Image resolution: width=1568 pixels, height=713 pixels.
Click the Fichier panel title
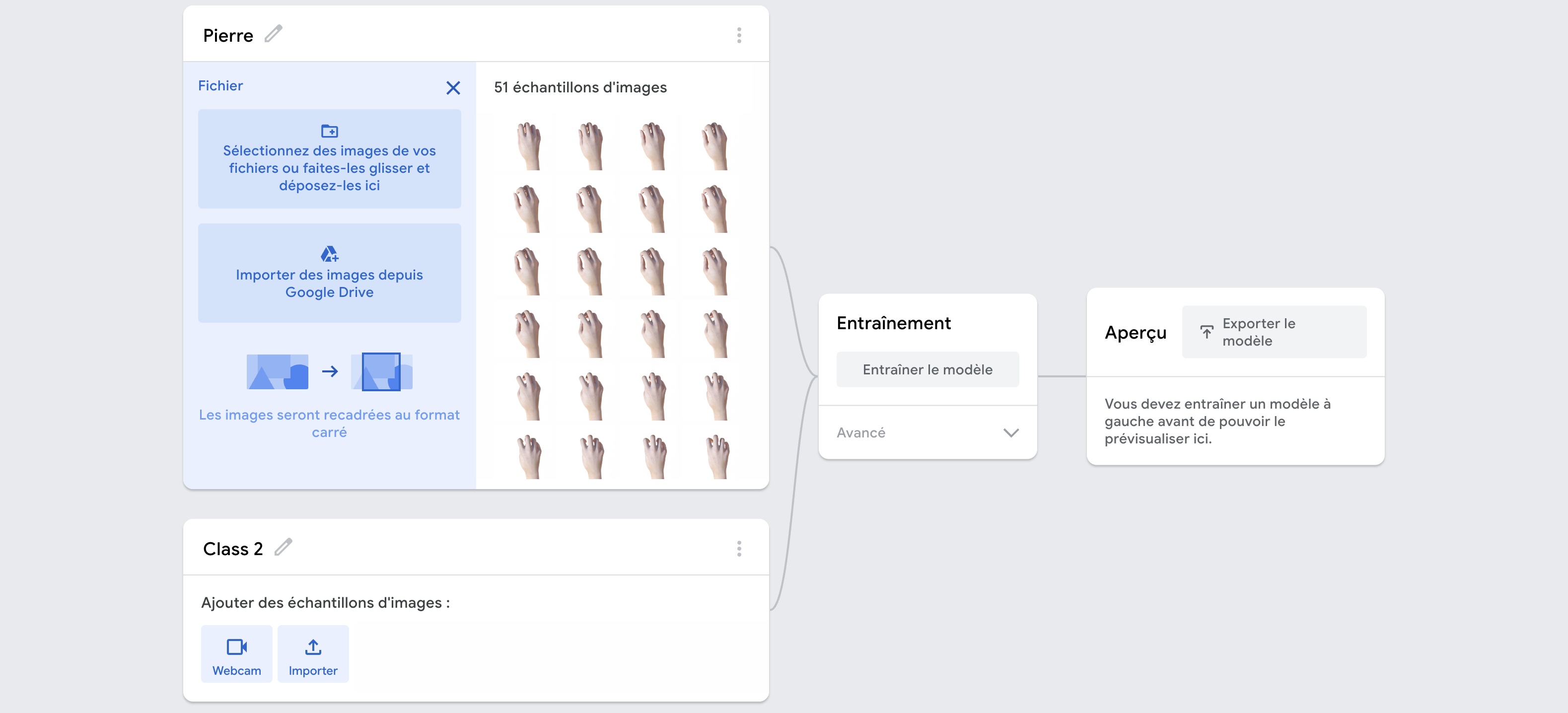point(220,86)
